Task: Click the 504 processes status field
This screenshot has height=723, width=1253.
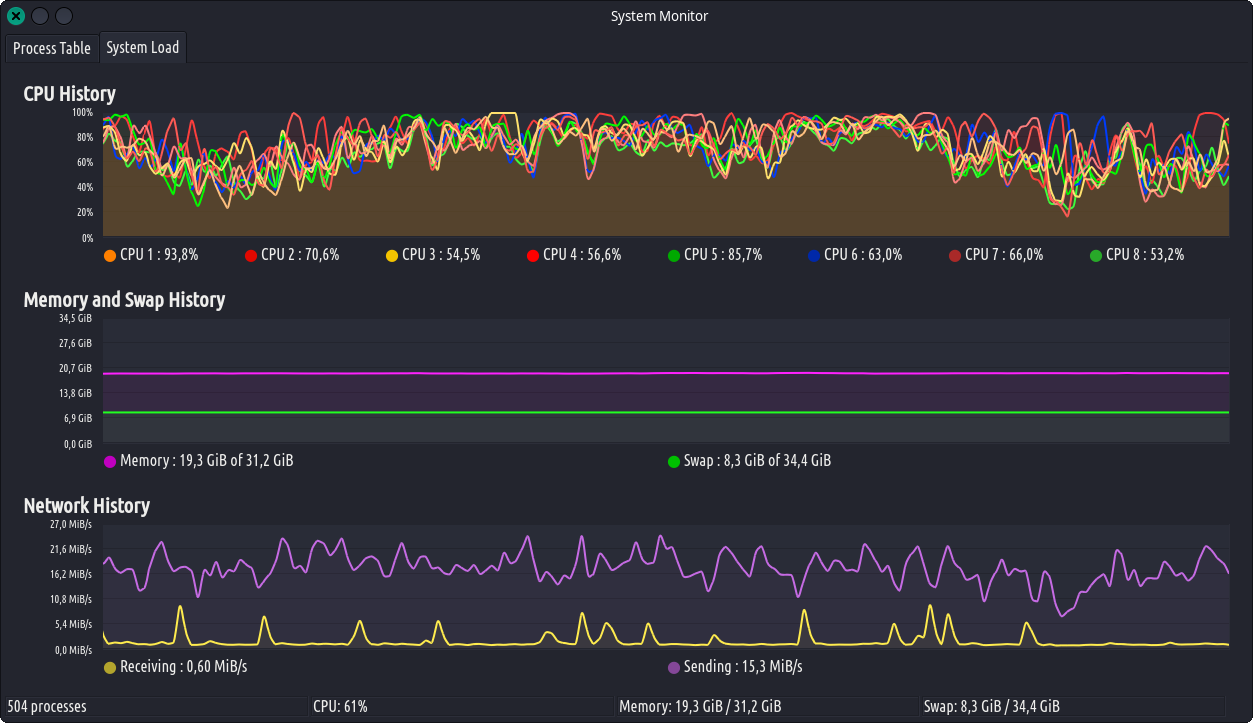Action: (x=155, y=707)
